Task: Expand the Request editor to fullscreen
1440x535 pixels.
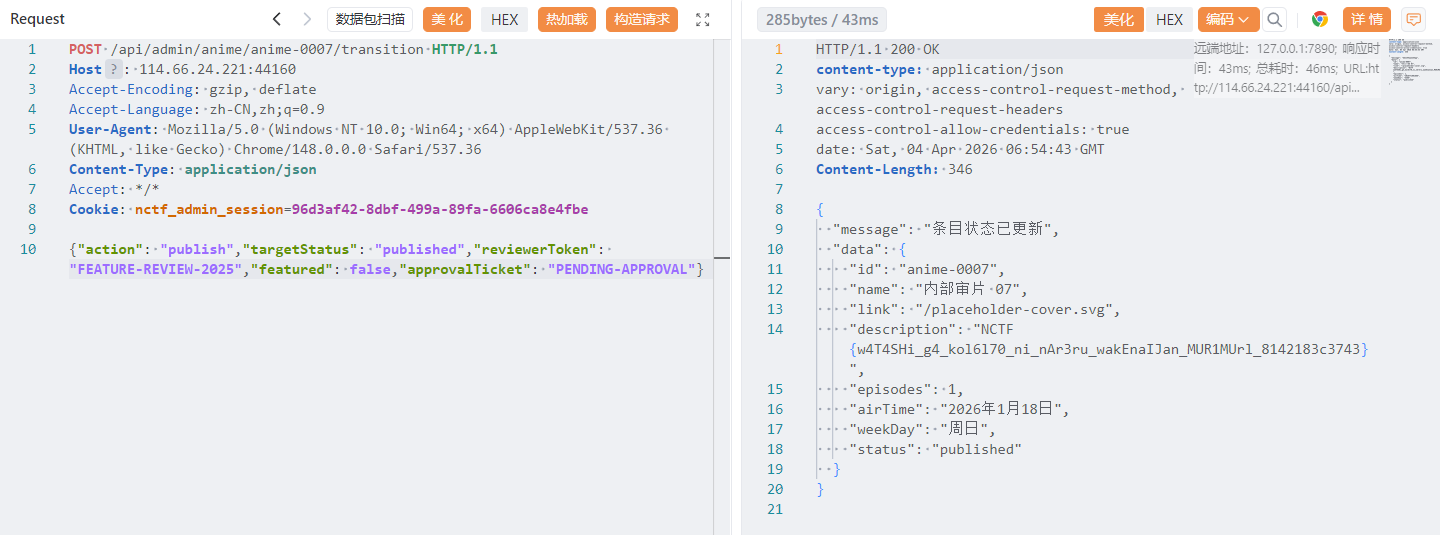Action: [703, 19]
